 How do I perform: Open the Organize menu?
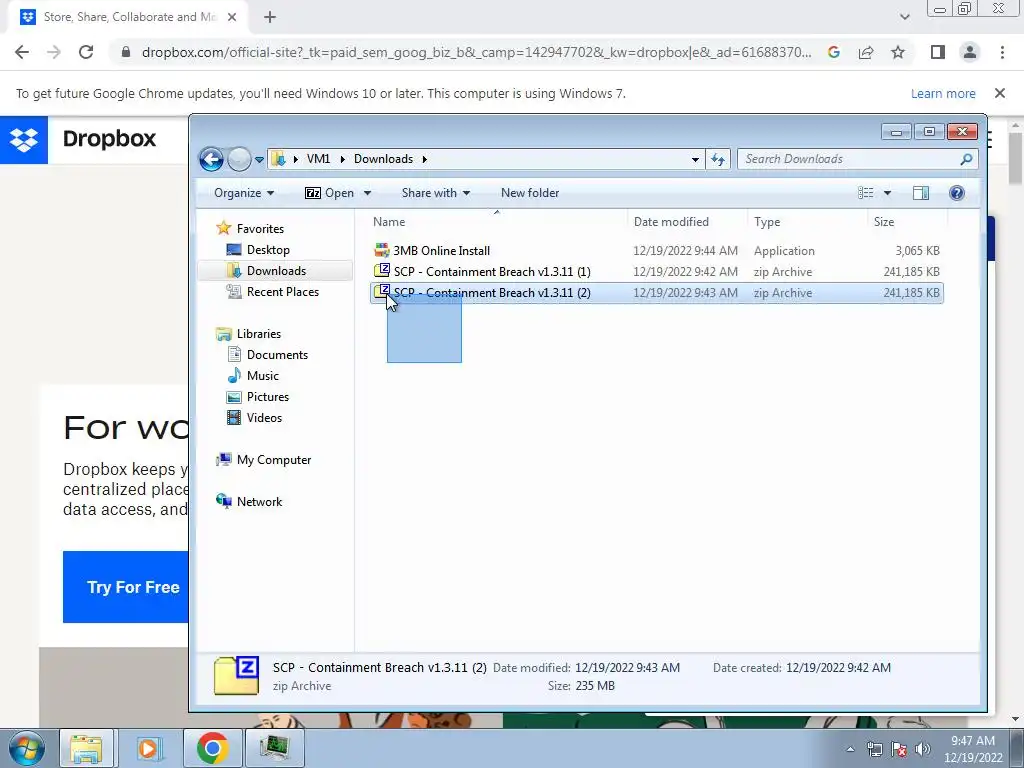click(x=244, y=193)
